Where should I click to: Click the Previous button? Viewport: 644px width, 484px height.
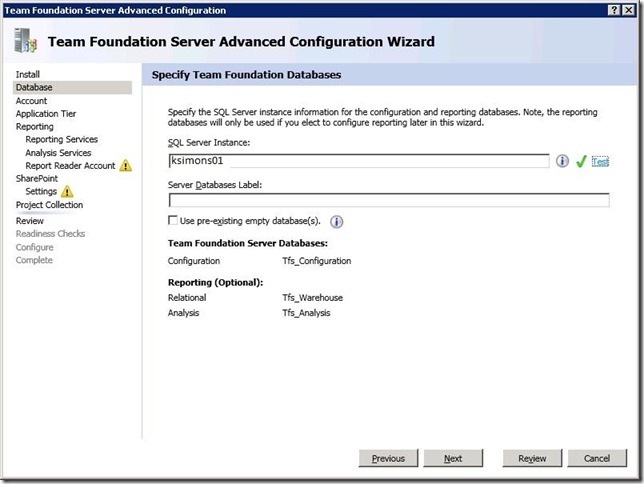click(388, 458)
